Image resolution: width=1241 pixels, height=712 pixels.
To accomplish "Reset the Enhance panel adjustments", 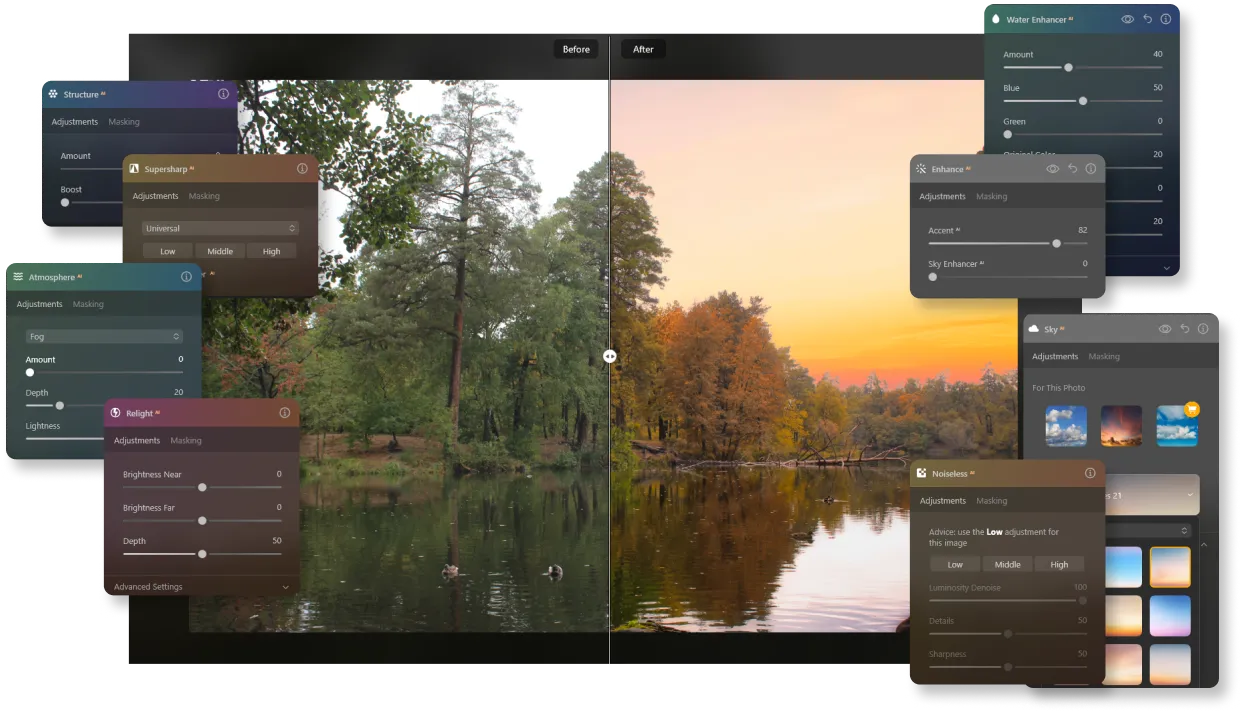I will click(x=1072, y=169).
